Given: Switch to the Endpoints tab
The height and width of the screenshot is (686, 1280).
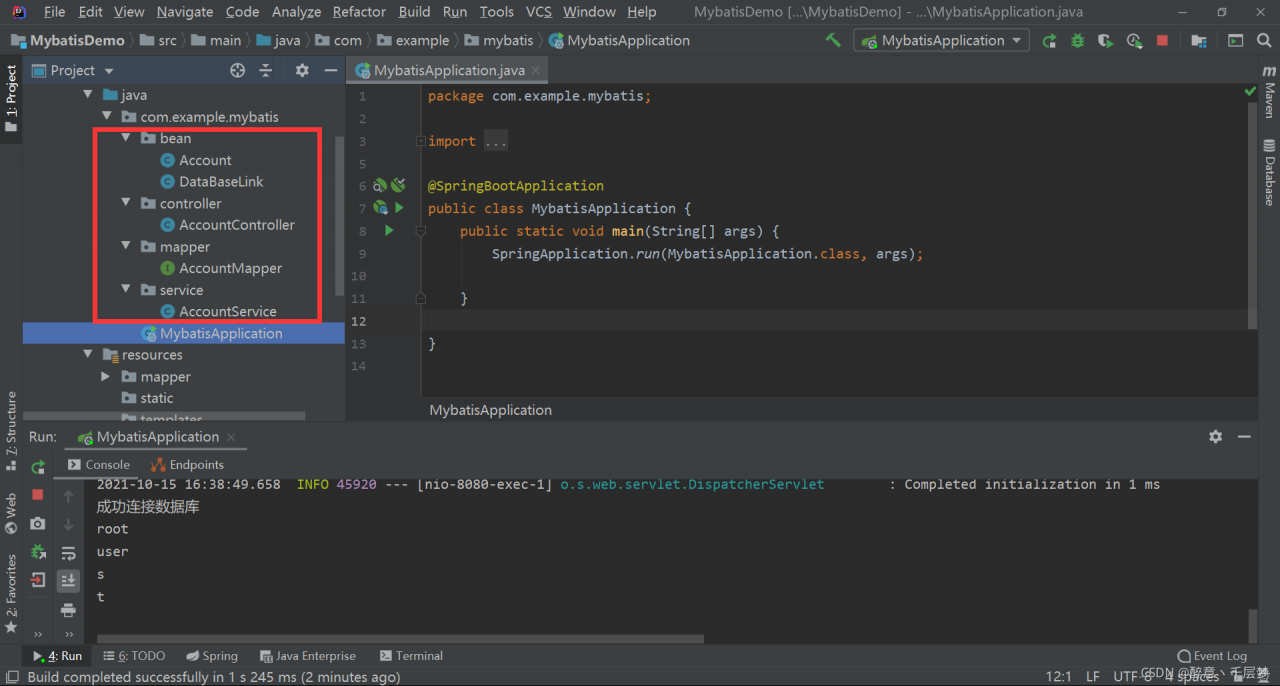Looking at the screenshot, I should coord(187,465).
